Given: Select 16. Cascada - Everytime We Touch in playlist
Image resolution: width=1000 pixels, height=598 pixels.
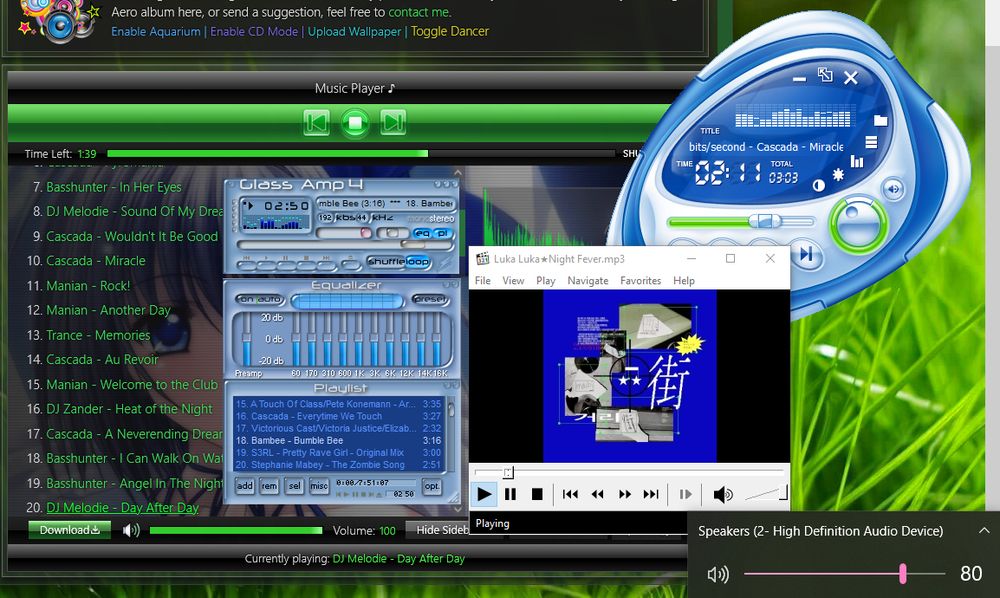Looking at the screenshot, I should (338, 416).
